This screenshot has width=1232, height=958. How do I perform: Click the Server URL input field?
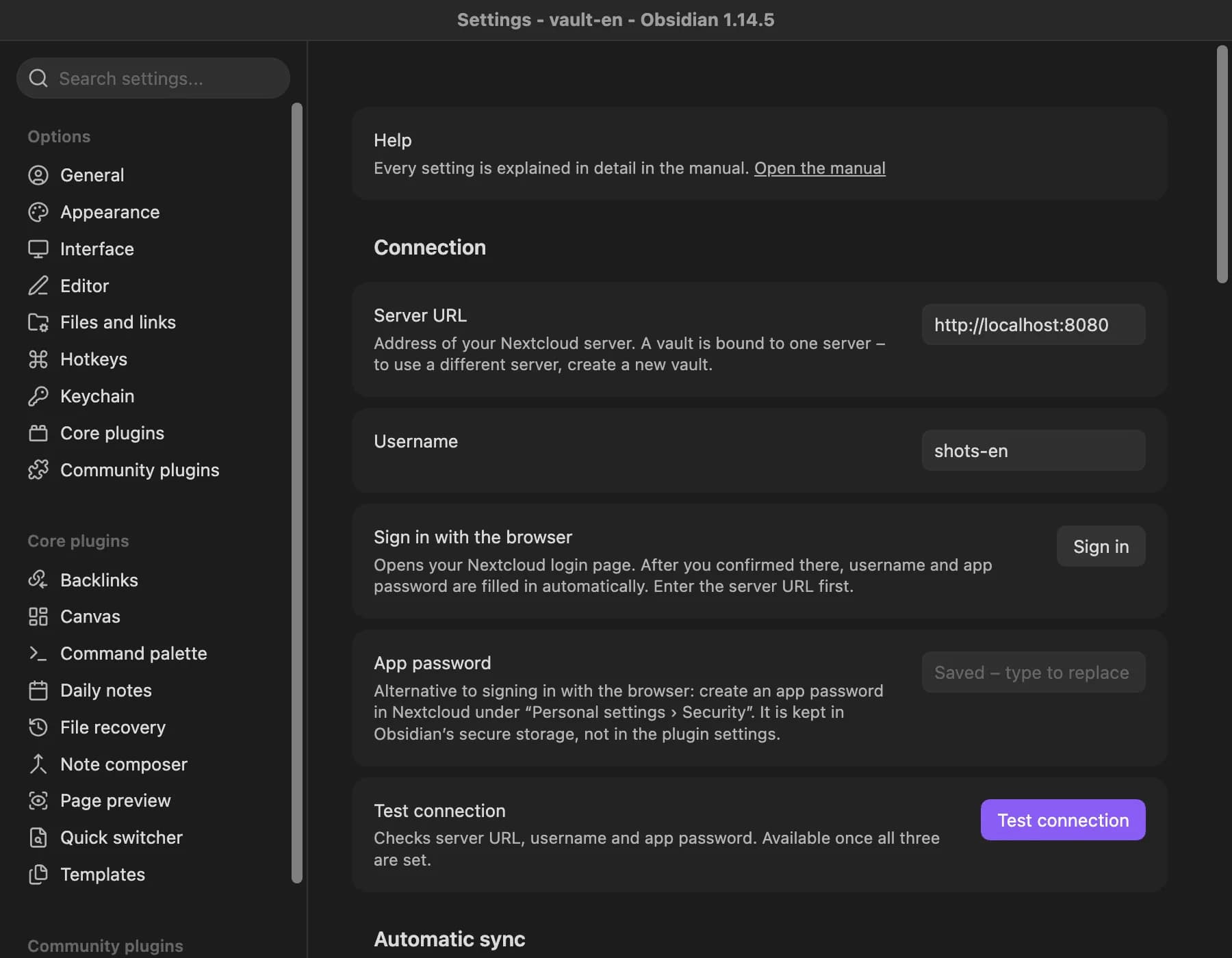[1034, 324]
